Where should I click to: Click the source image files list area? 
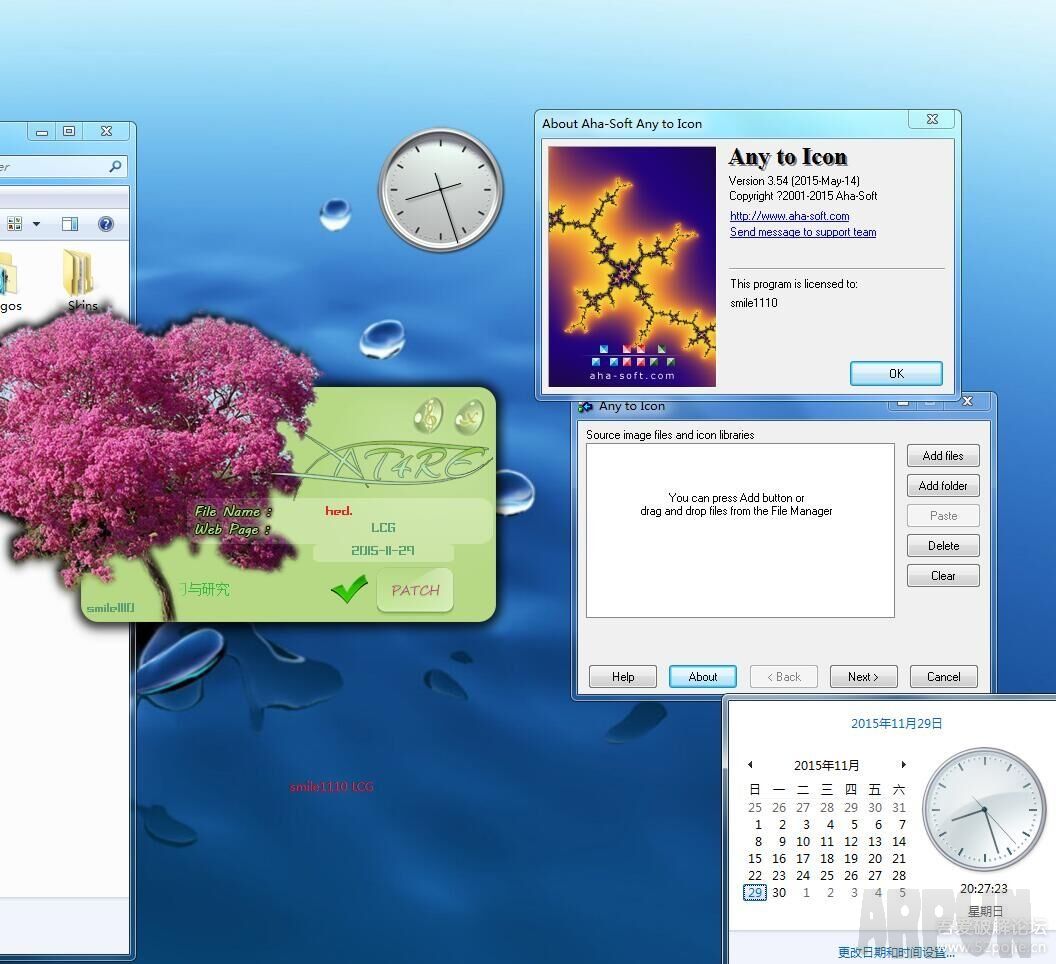click(740, 530)
